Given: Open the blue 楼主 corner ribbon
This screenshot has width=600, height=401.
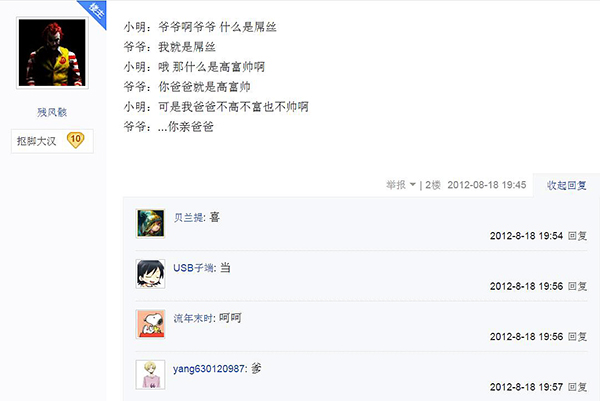Looking at the screenshot, I should pos(94,11).
